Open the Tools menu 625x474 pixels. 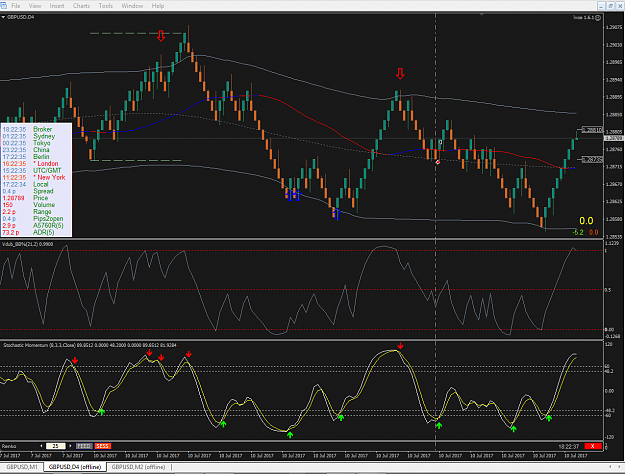[x=106, y=6]
